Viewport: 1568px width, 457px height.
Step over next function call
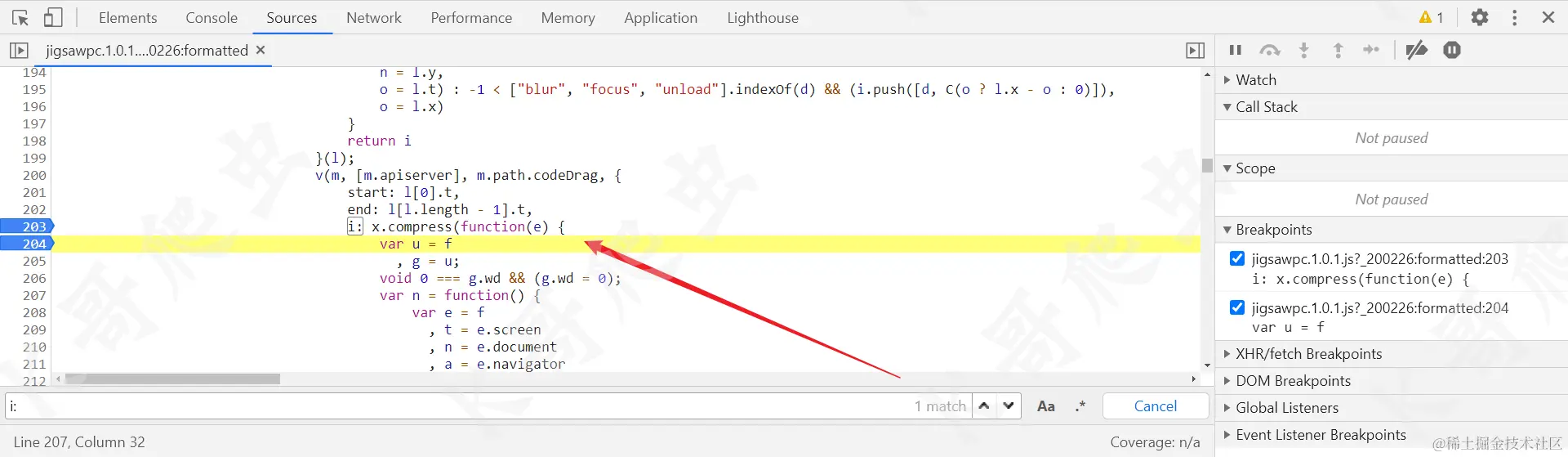coord(1270,50)
